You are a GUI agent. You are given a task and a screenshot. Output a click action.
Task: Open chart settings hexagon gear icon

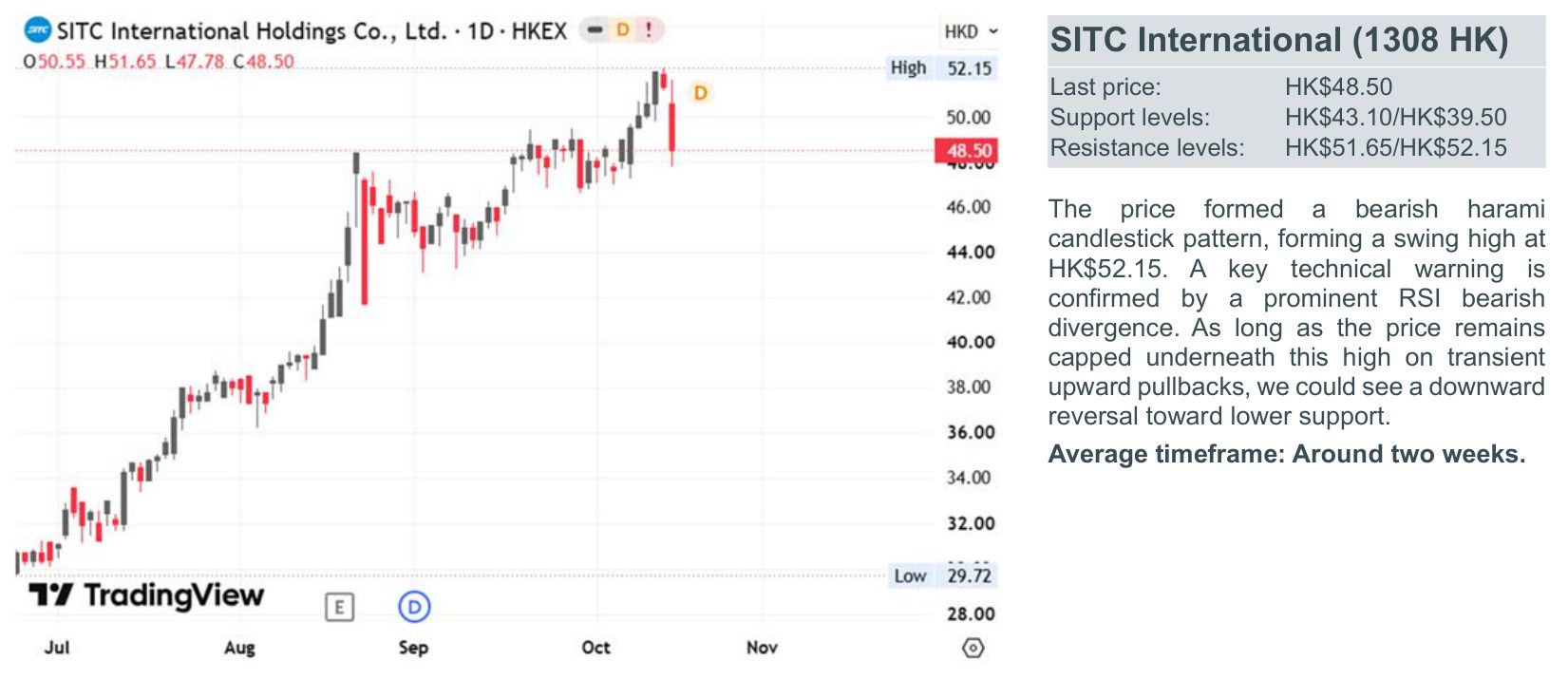tap(973, 648)
